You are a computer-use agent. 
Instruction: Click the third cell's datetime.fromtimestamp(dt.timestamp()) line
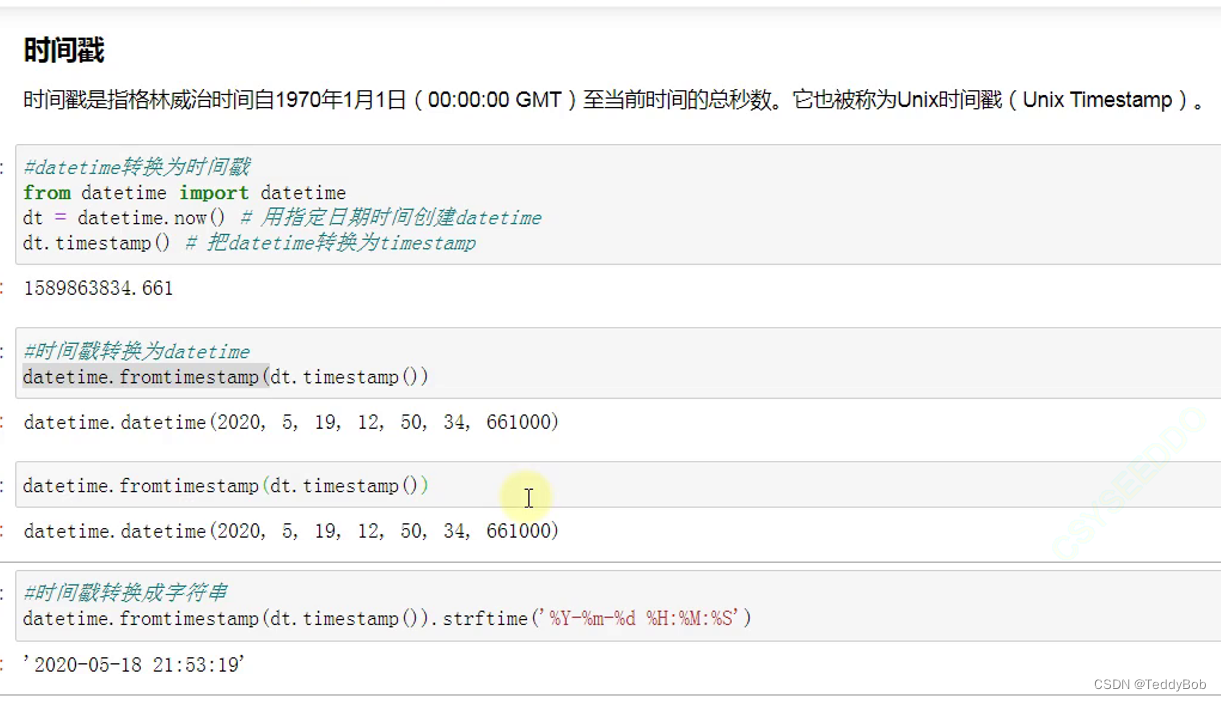point(226,486)
